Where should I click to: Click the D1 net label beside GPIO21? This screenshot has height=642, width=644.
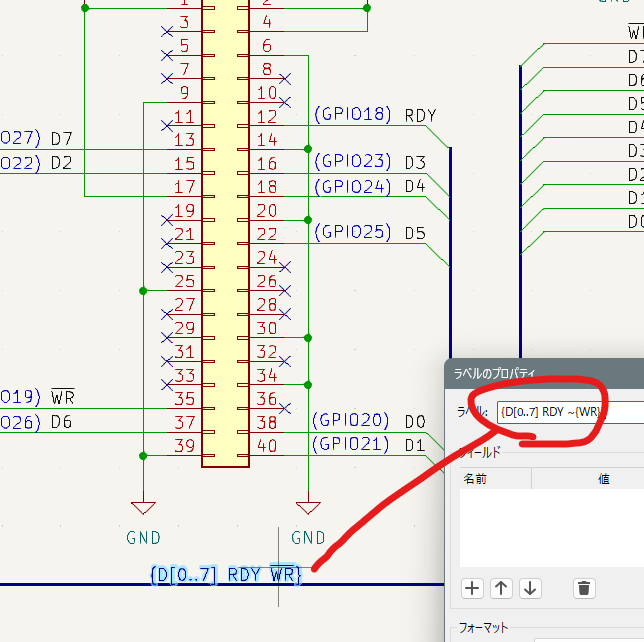point(415,446)
